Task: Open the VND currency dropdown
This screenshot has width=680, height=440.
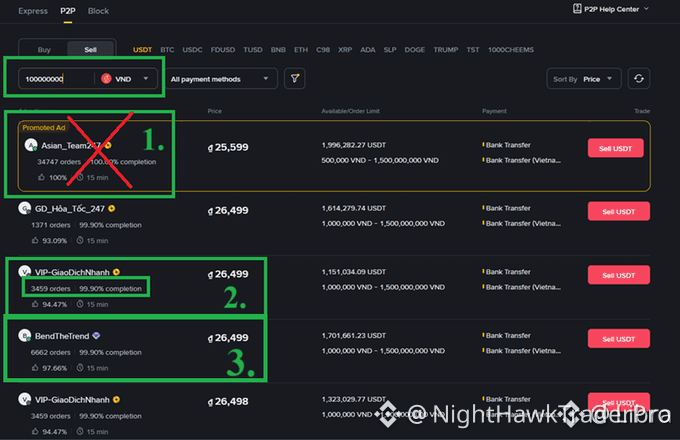Action: point(125,79)
